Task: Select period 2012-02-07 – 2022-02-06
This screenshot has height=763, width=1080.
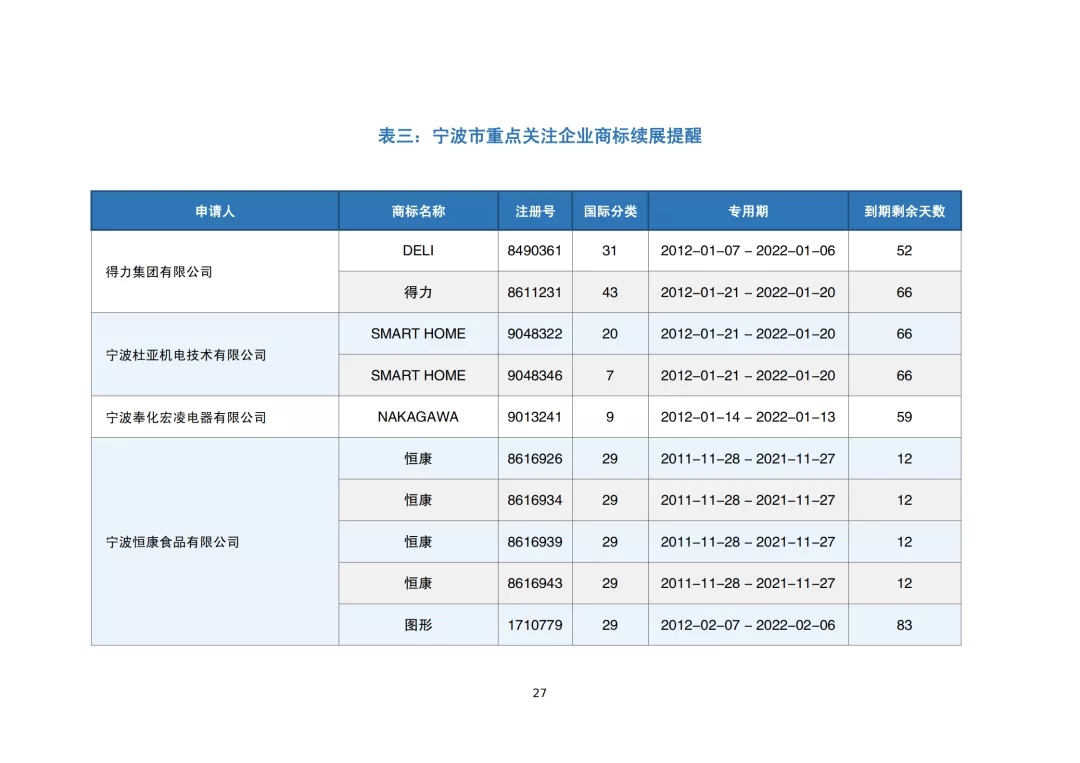Action: tap(748, 625)
